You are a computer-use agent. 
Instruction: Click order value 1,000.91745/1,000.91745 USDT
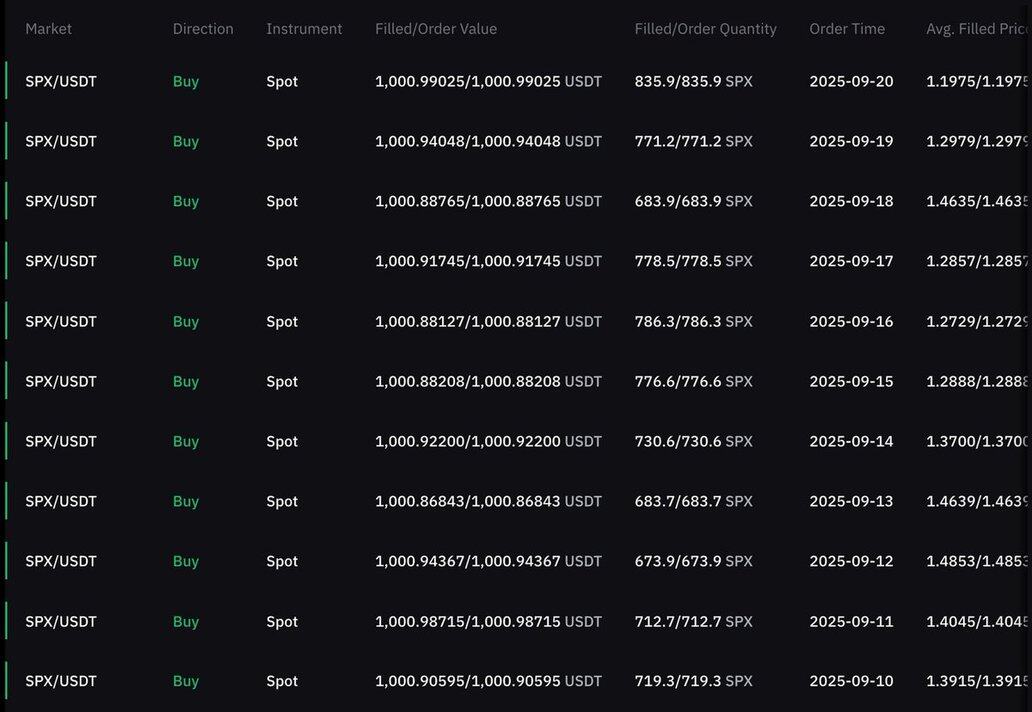pos(488,261)
